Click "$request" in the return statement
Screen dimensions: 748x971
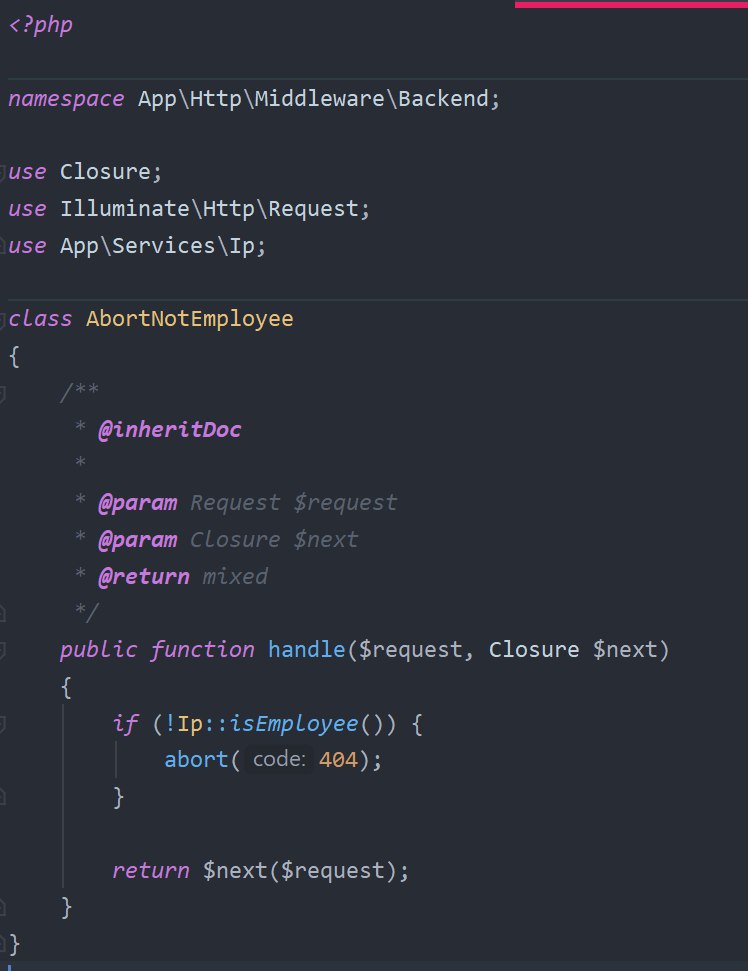[x=332, y=871]
